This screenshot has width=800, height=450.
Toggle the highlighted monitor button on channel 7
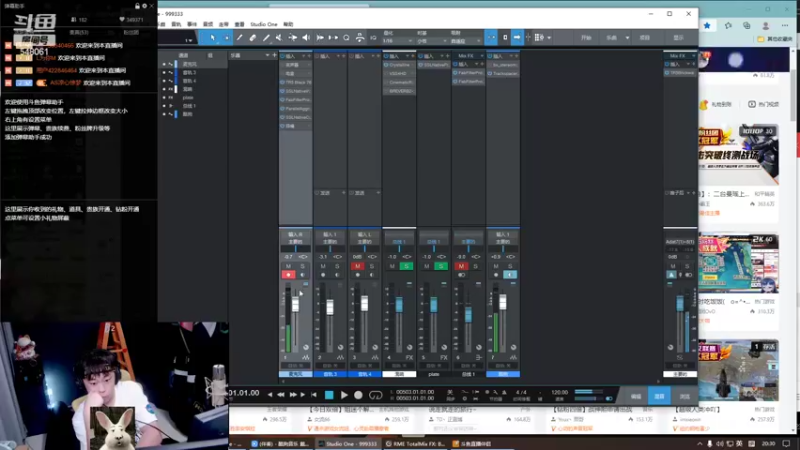[510, 275]
